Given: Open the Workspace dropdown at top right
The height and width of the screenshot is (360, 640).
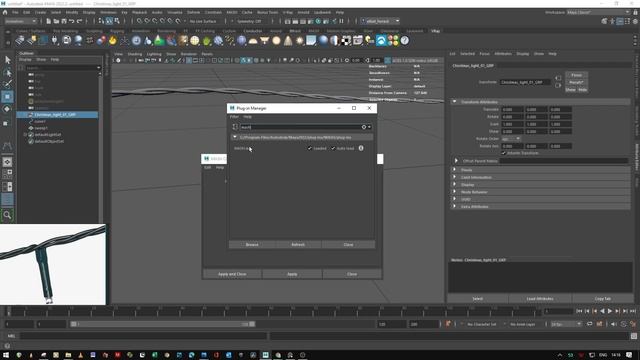Looking at the screenshot, I should click(x=598, y=12).
